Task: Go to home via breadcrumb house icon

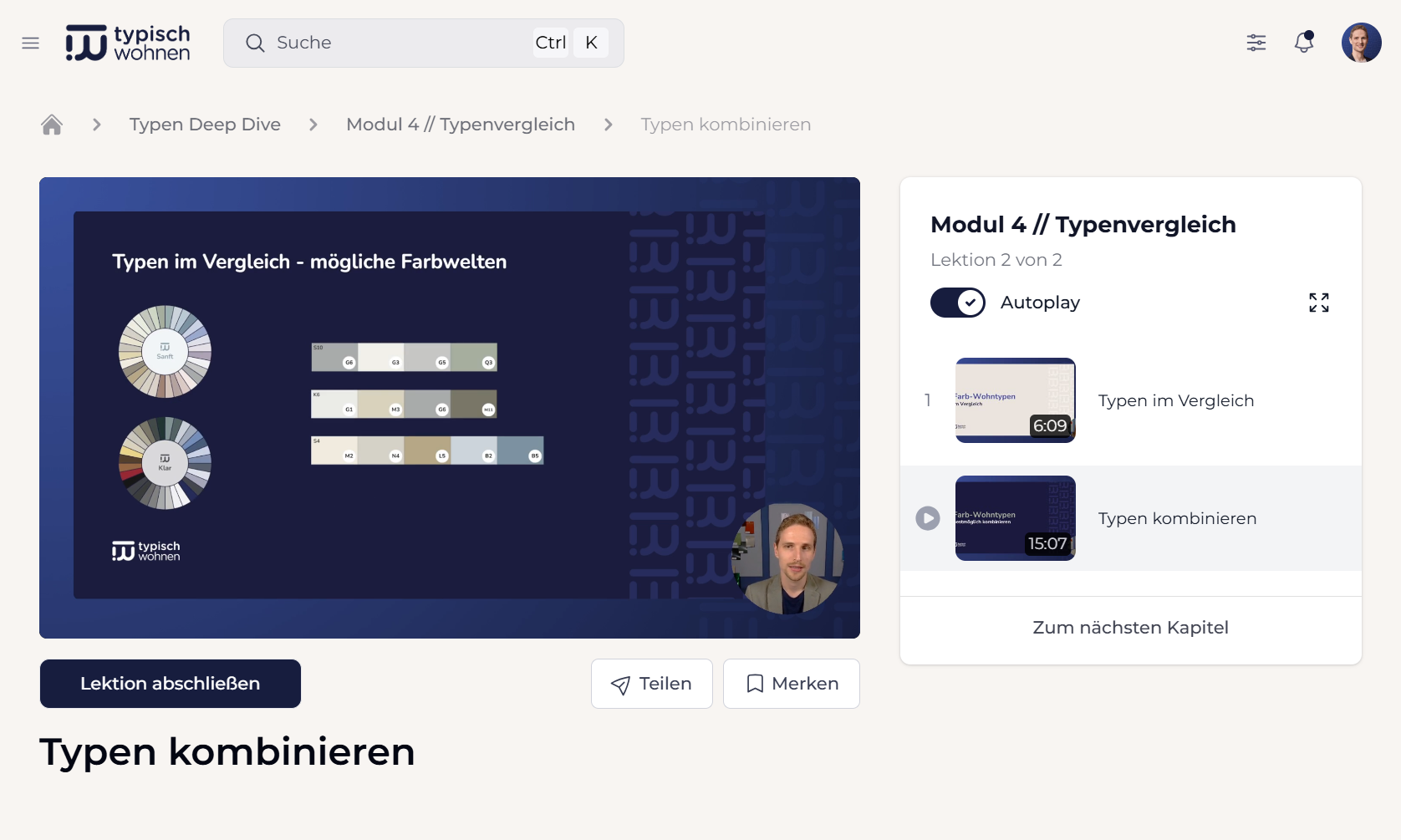Action: coord(52,125)
